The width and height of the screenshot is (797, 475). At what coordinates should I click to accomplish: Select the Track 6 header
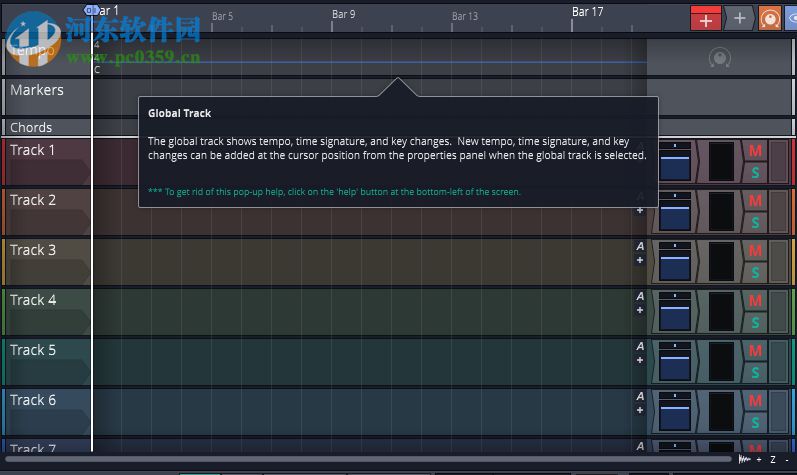[47, 411]
